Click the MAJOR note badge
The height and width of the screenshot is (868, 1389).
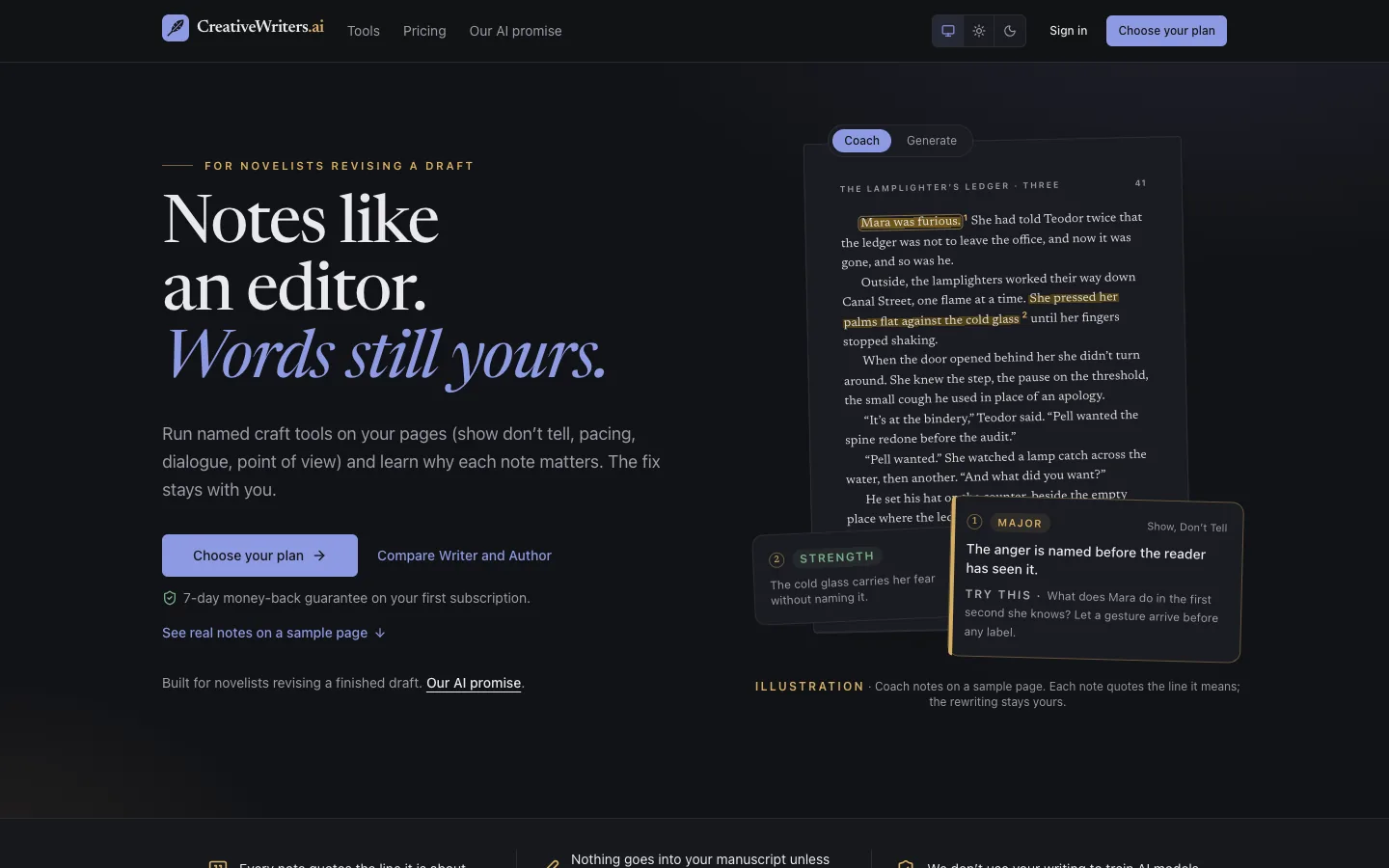tap(1020, 523)
